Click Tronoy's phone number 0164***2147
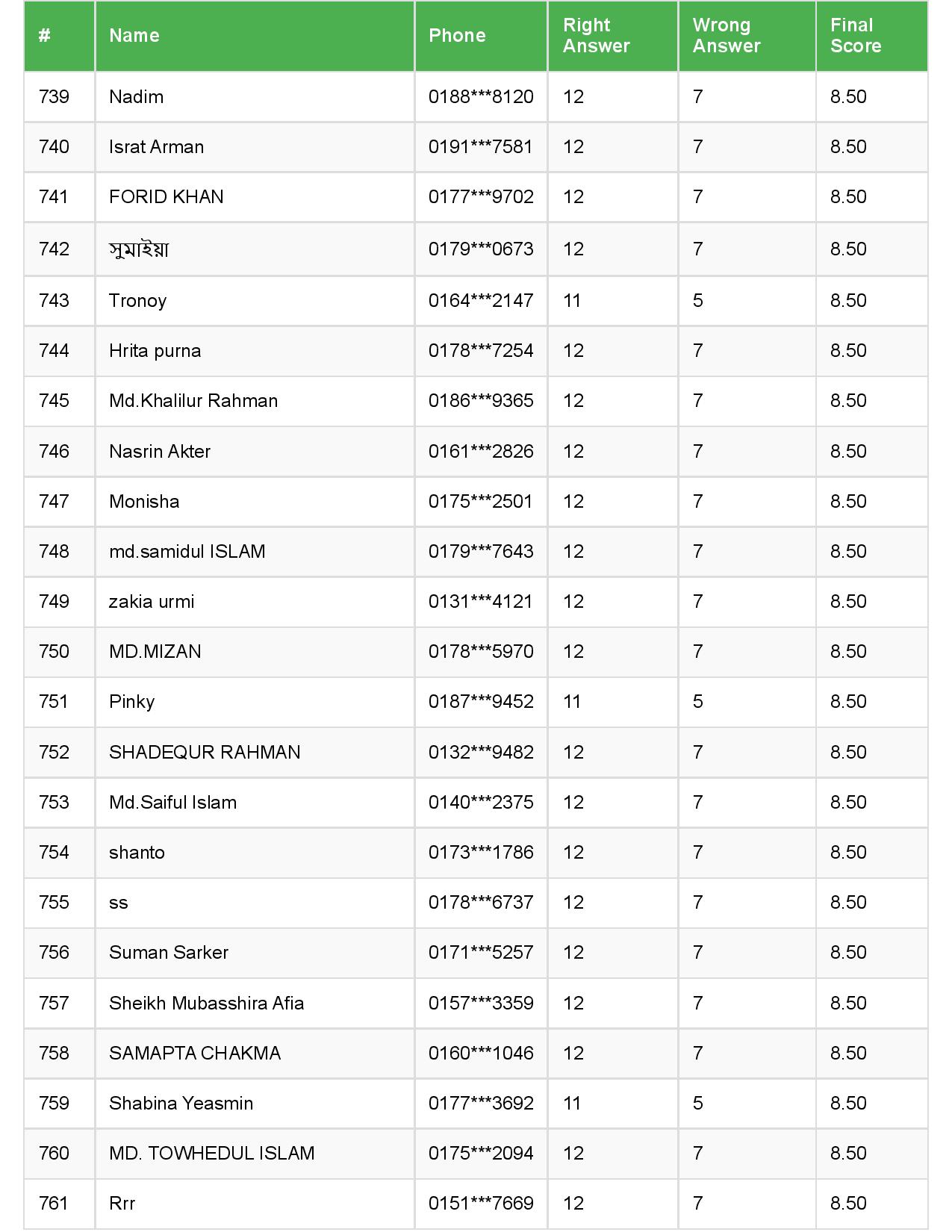The height and width of the screenshot is (1232, 952). [x=481, y=301]
